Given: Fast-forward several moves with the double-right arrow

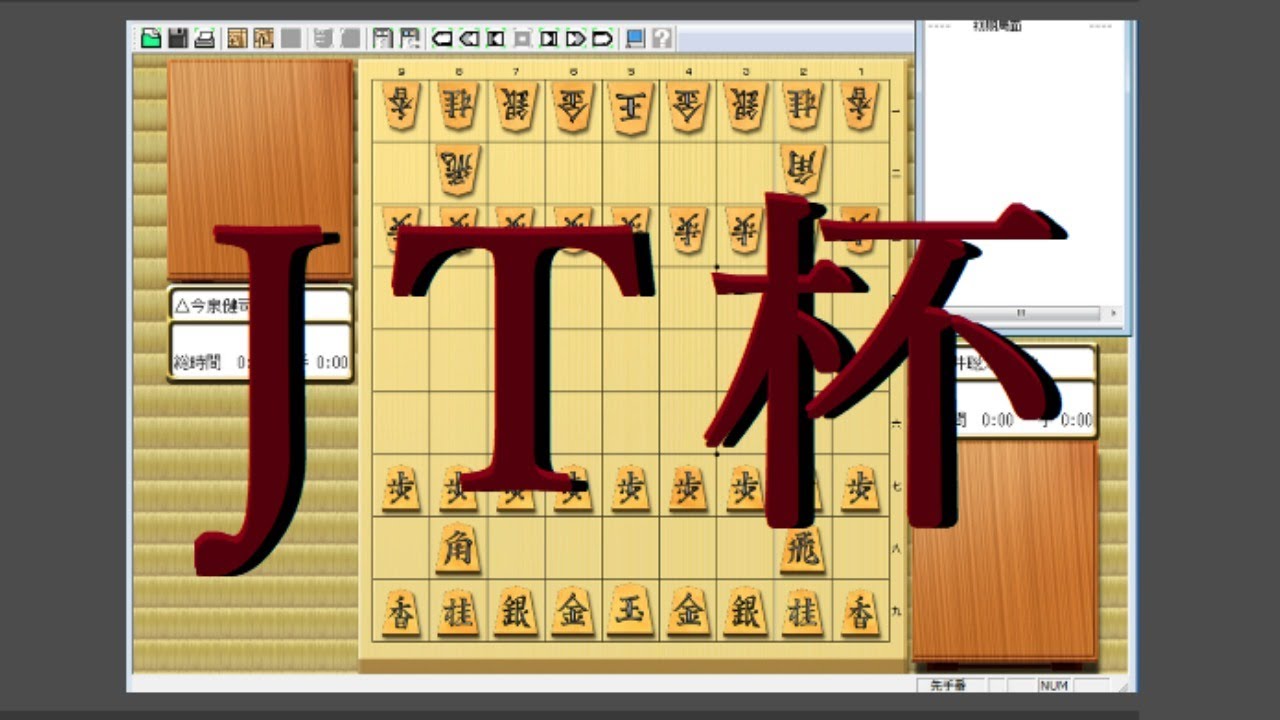Looking at the screenshot, I should coord(576,39).
